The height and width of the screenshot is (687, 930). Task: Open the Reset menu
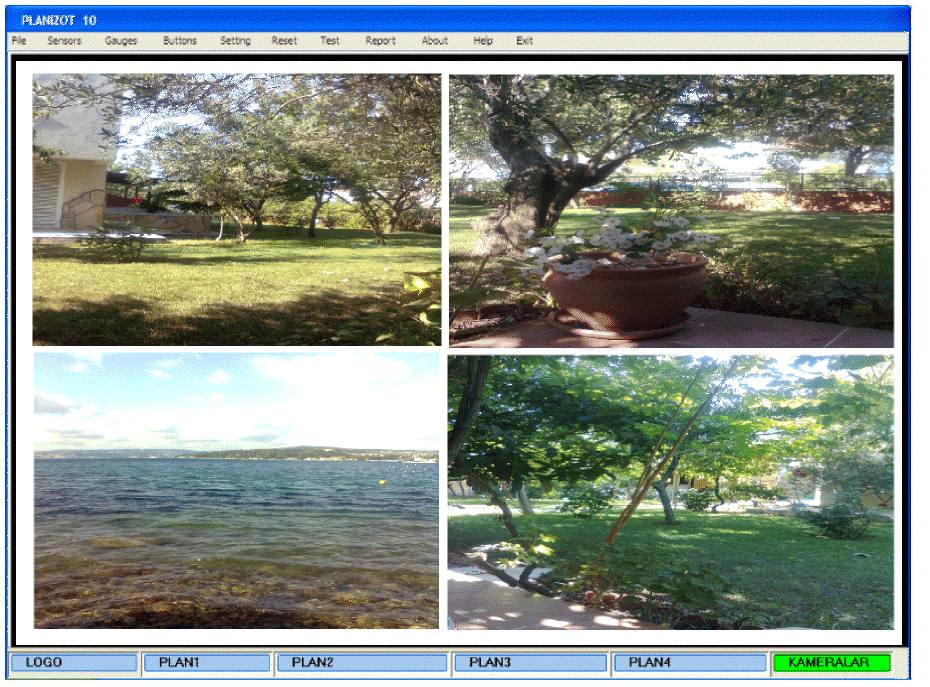click(x=284, y=41)
